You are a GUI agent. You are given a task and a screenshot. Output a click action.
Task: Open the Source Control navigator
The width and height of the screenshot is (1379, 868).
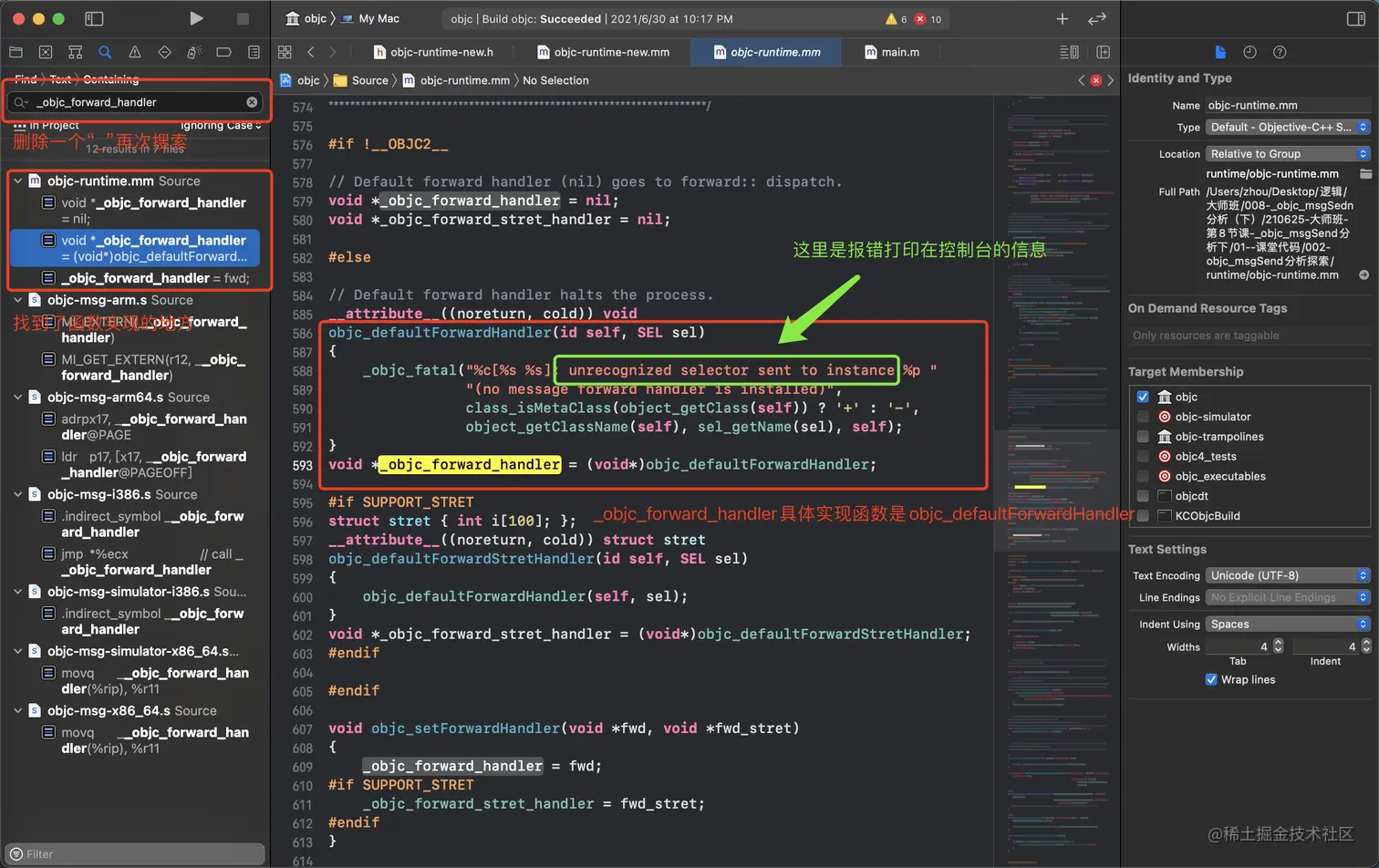point(46,52)
